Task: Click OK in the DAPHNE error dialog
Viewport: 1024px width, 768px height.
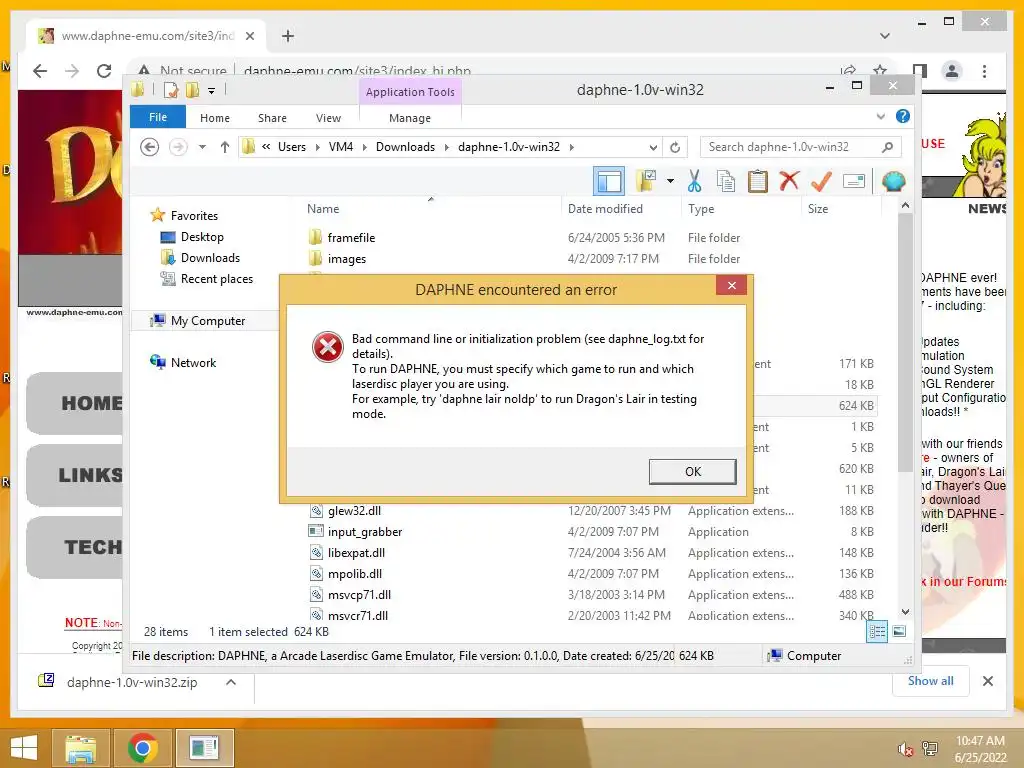Action: point(692,472)
